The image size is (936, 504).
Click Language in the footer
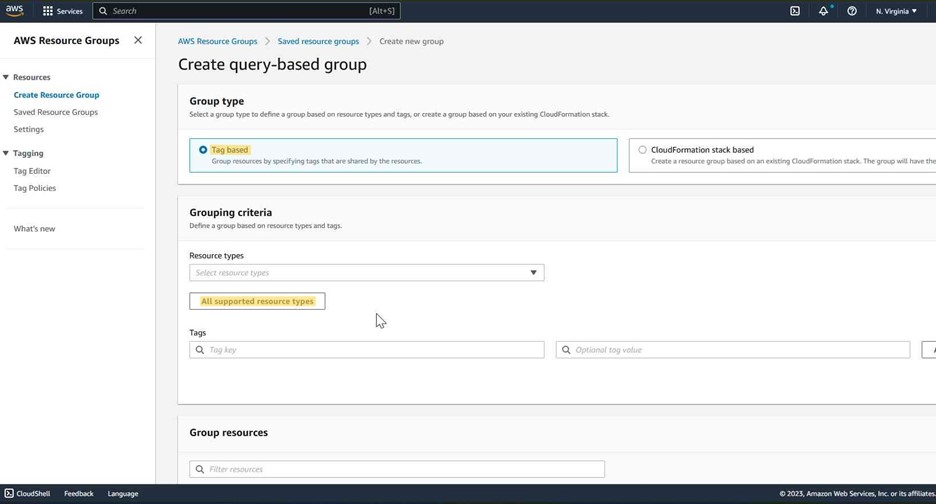click(123, 493)
